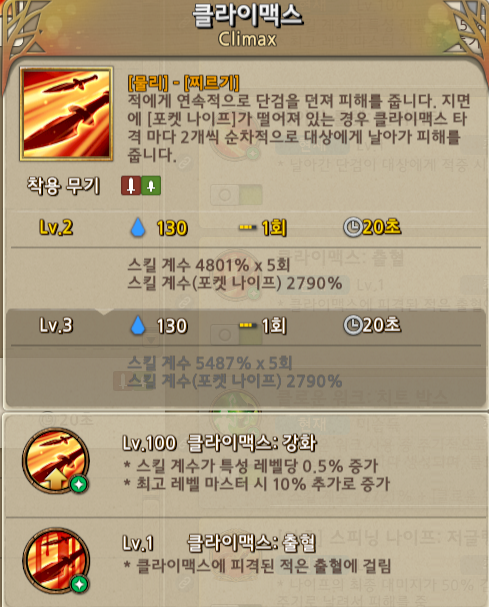Click the 스킬 계수 4801% x 5회 text
The width and height of the screenshot is (489, 607).
(209, 265)
